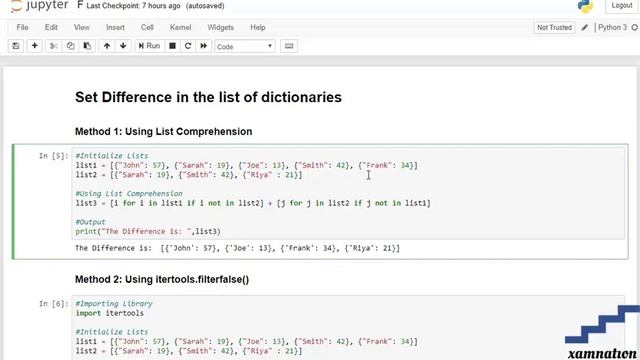Viewport: 640px width, 360px height.
Task: Restart kernel and rerun all icon
Action: click(204, 46)
